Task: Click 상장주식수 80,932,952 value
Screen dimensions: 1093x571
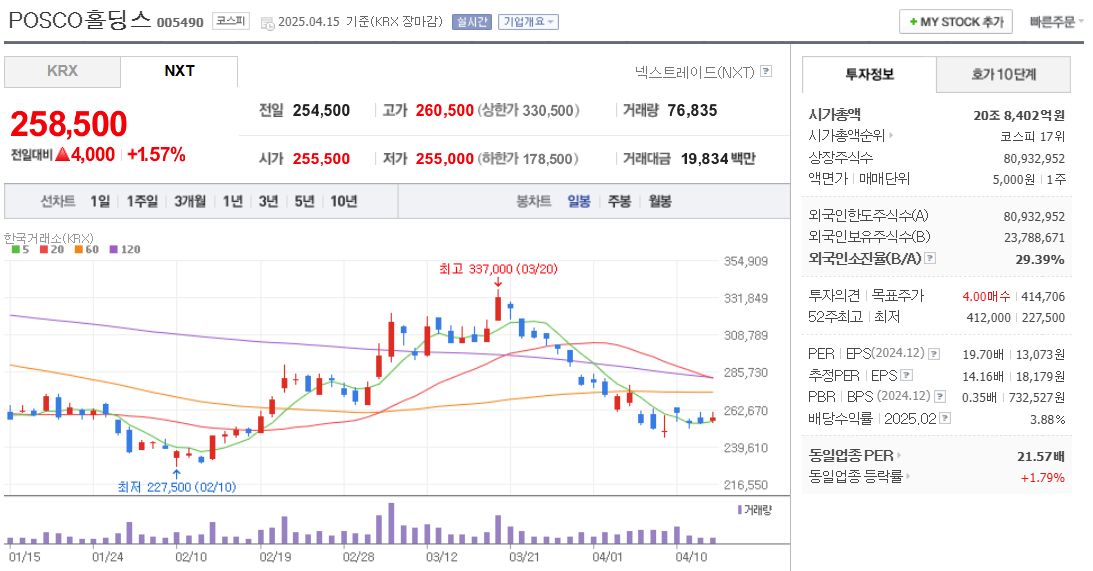Action: pyautogui.click(x=1034, y=158)
